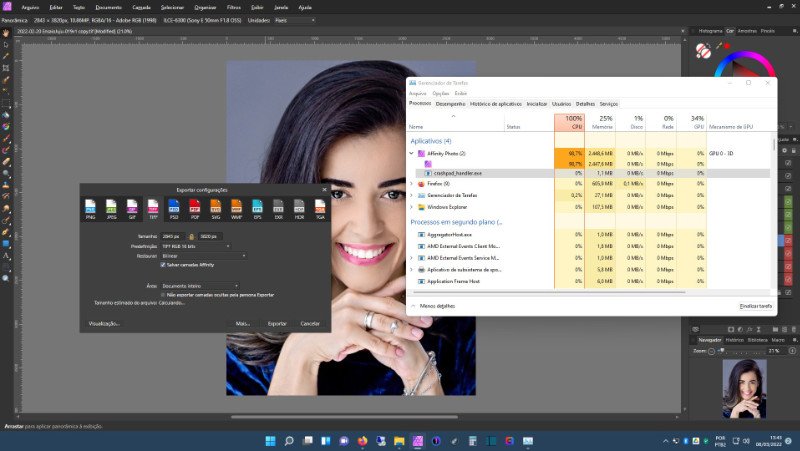The height and width of the screenshot is (451, 800).
Task: Collapse the Affinity Photo process group
Action: (x=412, y=153)
